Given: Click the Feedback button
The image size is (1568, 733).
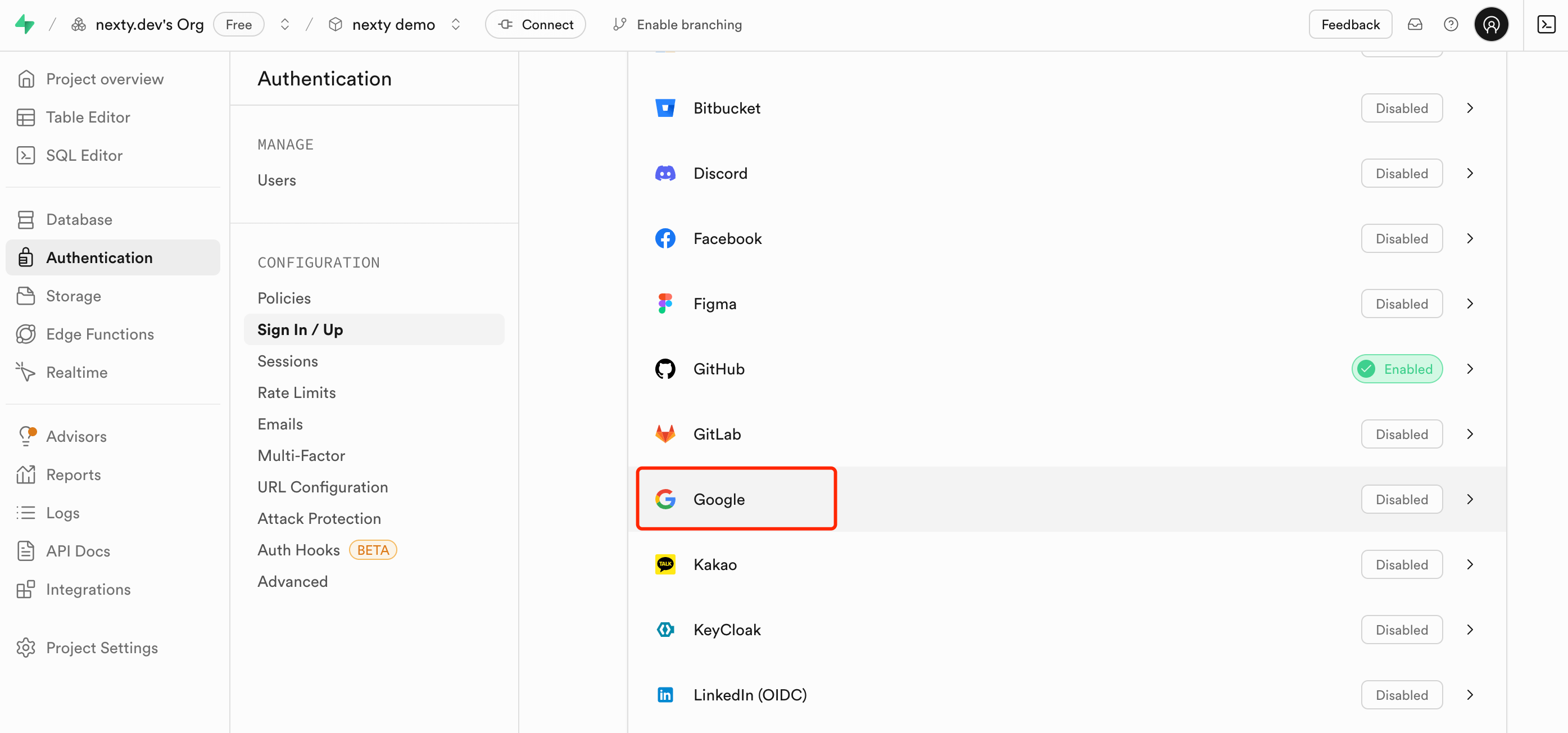Looking at the screenshot, I should [x=1349, y=24].
